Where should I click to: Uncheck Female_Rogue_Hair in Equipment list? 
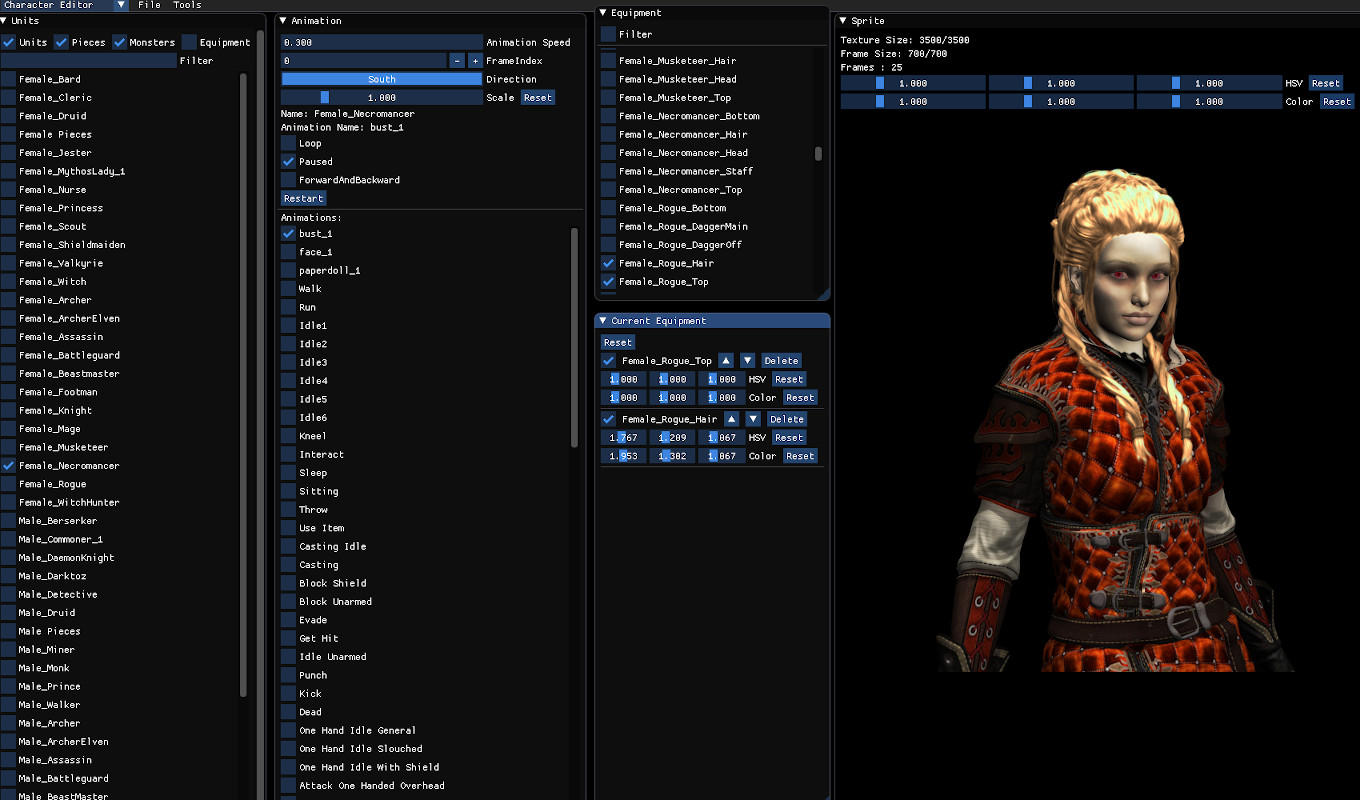coord(608,263)
